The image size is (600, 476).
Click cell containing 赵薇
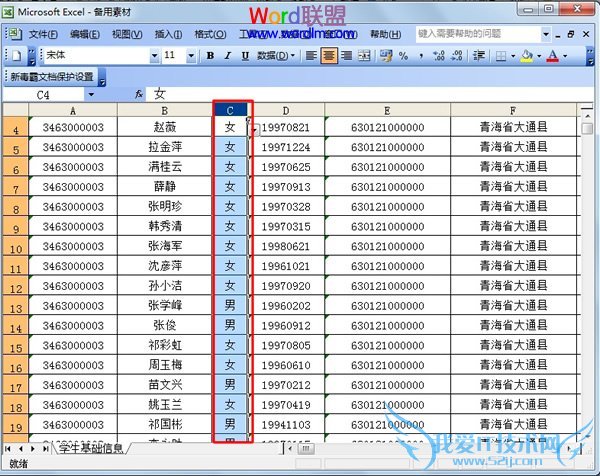pos(165,127)
